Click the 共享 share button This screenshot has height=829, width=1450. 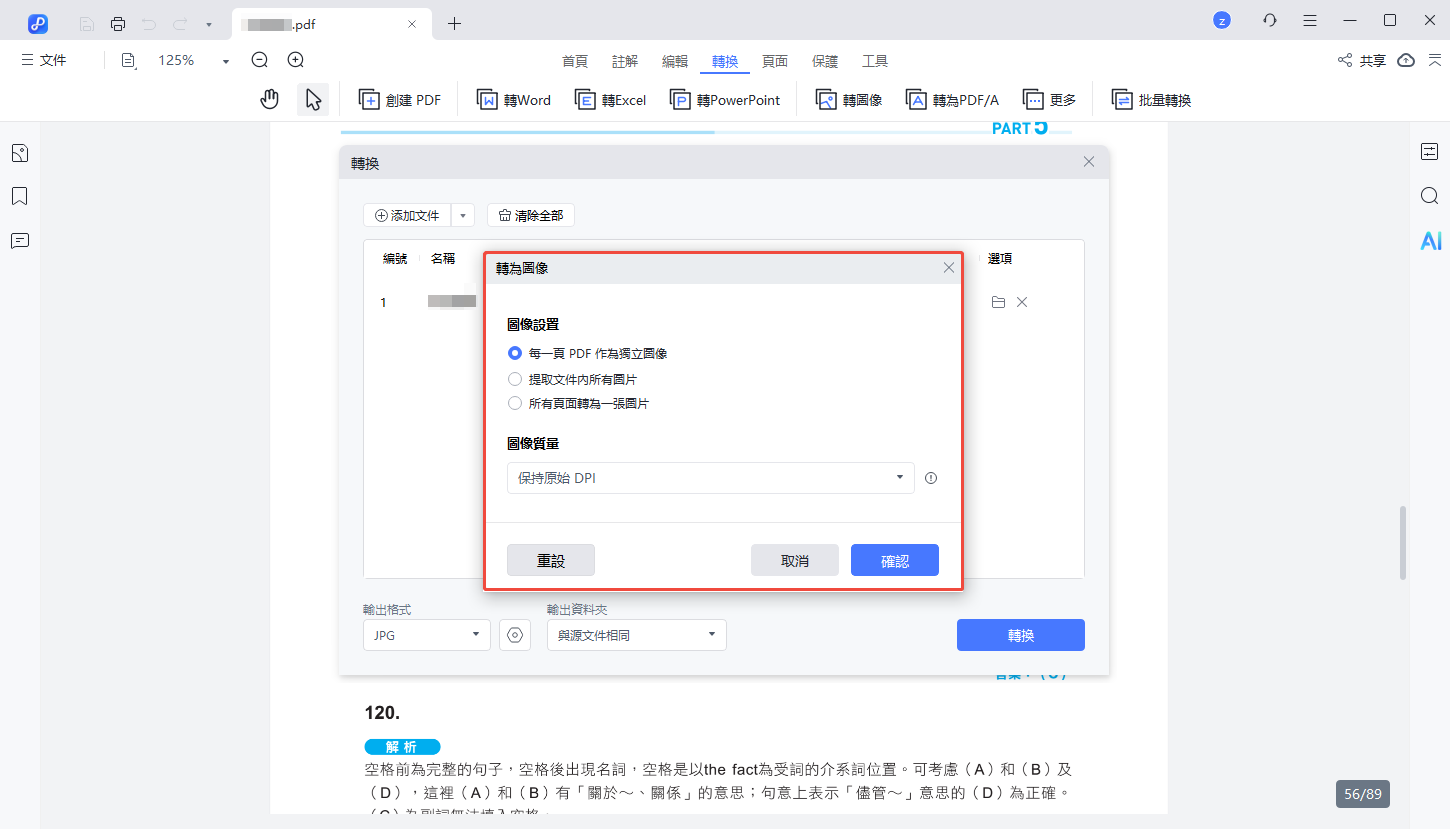coord(1362,61)
